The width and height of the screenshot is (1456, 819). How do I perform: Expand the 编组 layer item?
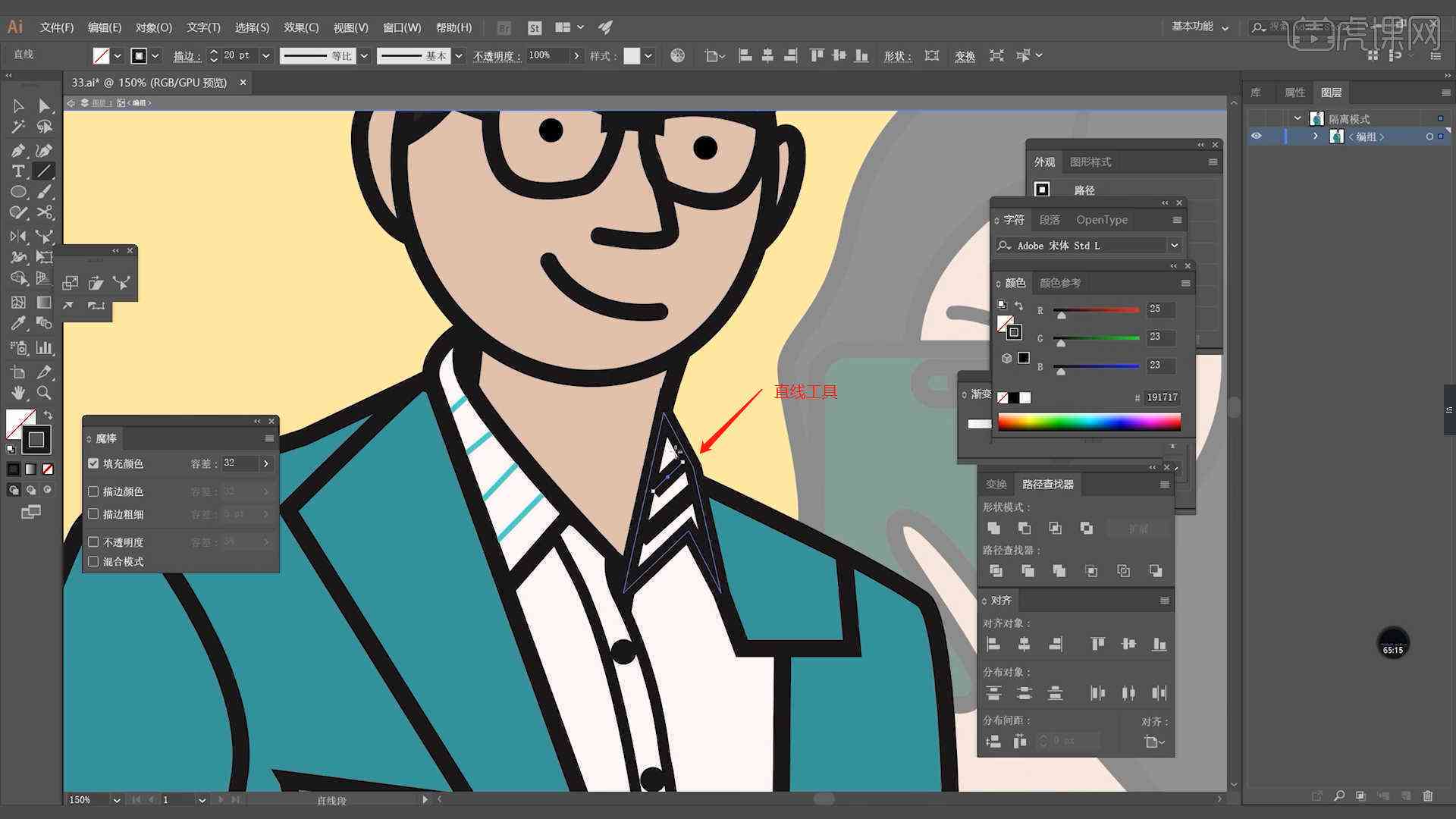[x=1316, y=136]
